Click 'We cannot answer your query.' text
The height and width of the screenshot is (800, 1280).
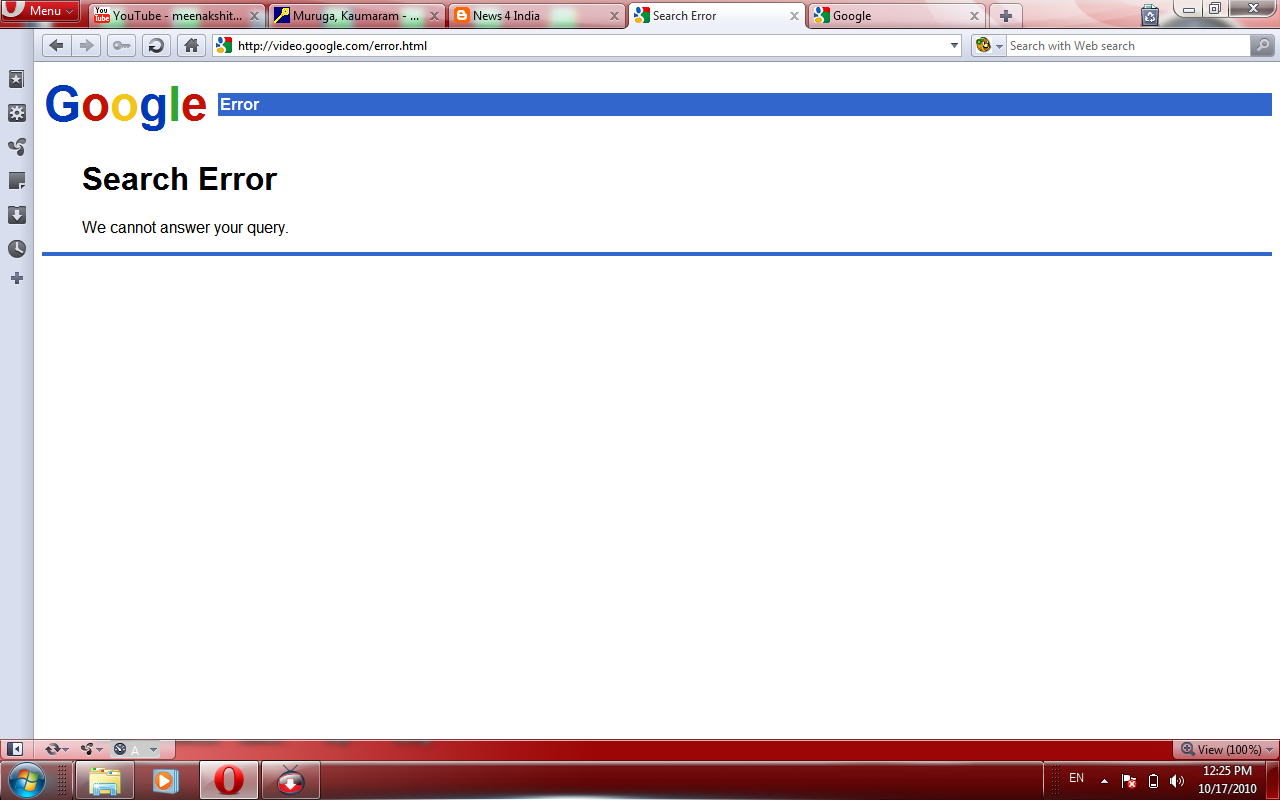(x=185, y=228)
